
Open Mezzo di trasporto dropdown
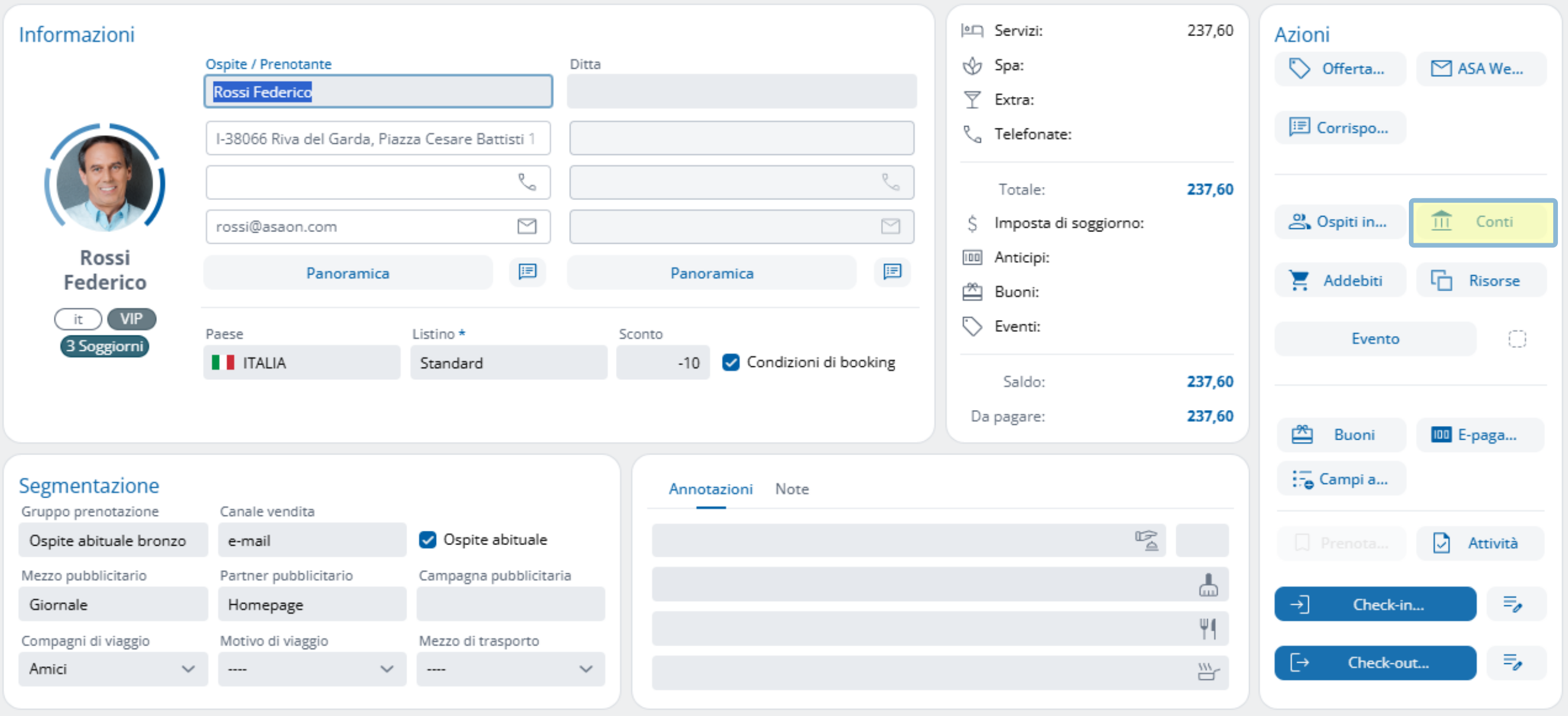(x=586, y=669)
